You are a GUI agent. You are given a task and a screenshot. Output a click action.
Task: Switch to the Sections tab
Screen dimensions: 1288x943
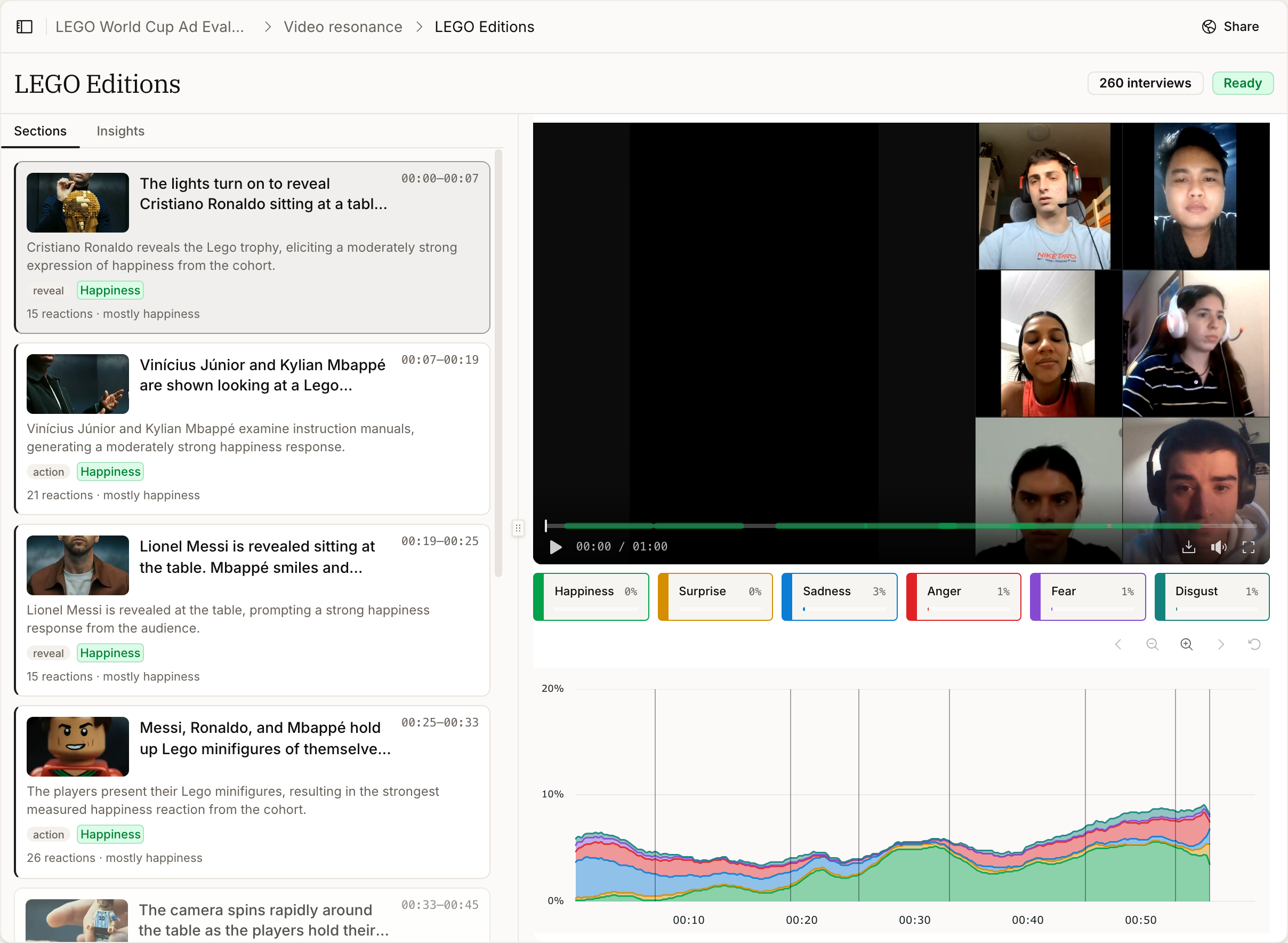pos(41,131)
